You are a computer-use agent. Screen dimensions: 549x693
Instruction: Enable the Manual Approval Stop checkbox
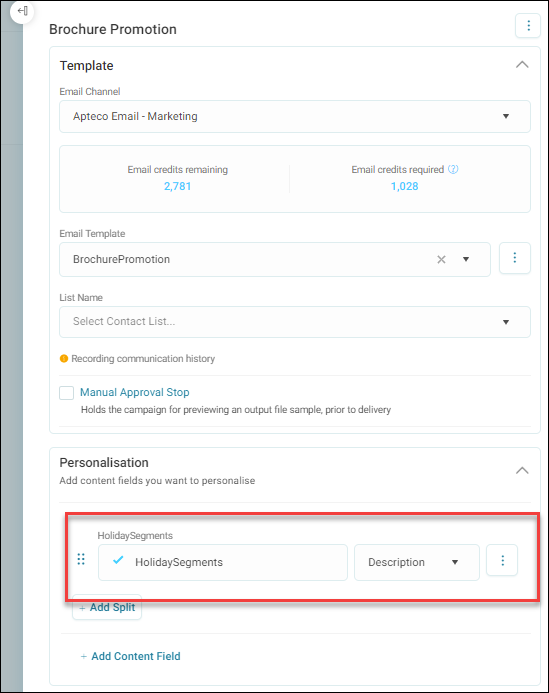(66, 392)
